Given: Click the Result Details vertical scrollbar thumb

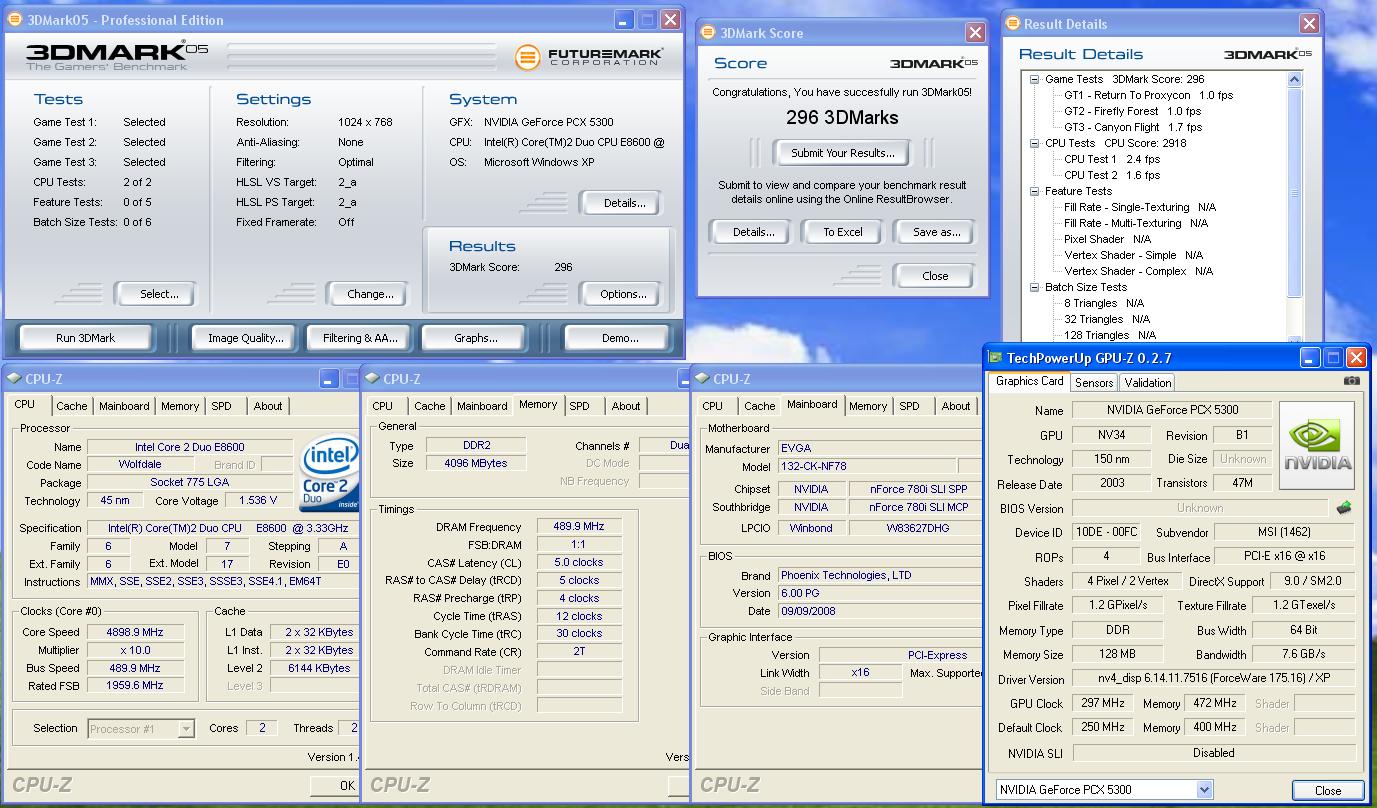Looking at the screenshot, I should 1294,192.
